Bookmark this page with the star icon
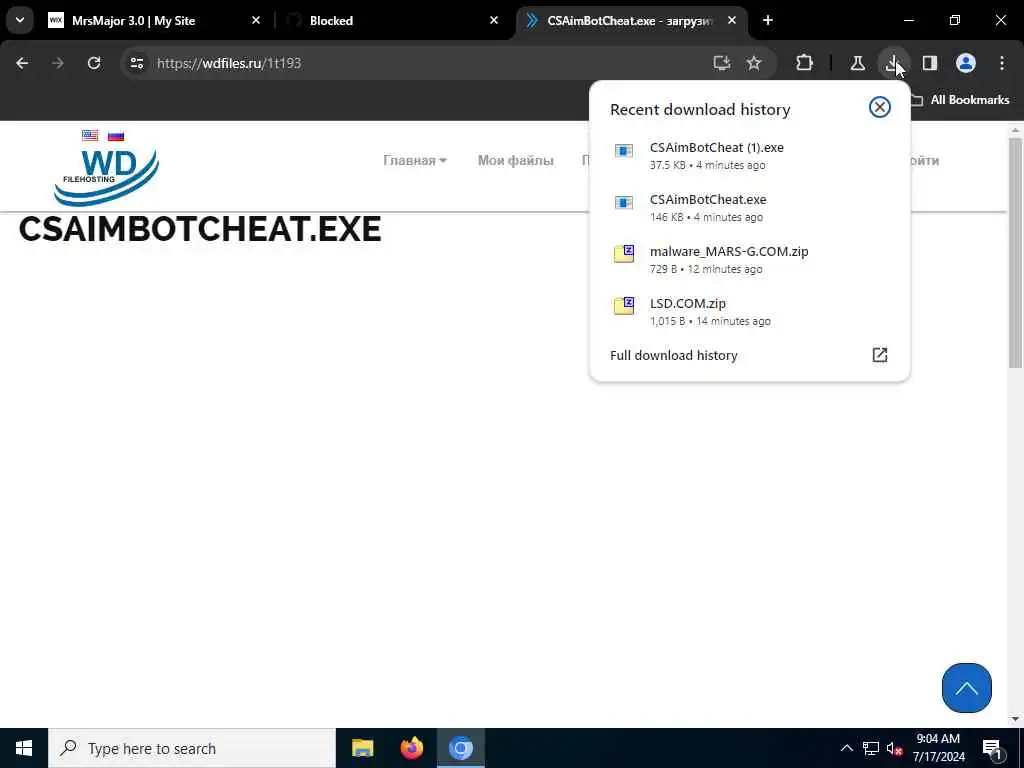This screenshot has height=768, width=1024. pyautogui.click(x=754, y=63)
